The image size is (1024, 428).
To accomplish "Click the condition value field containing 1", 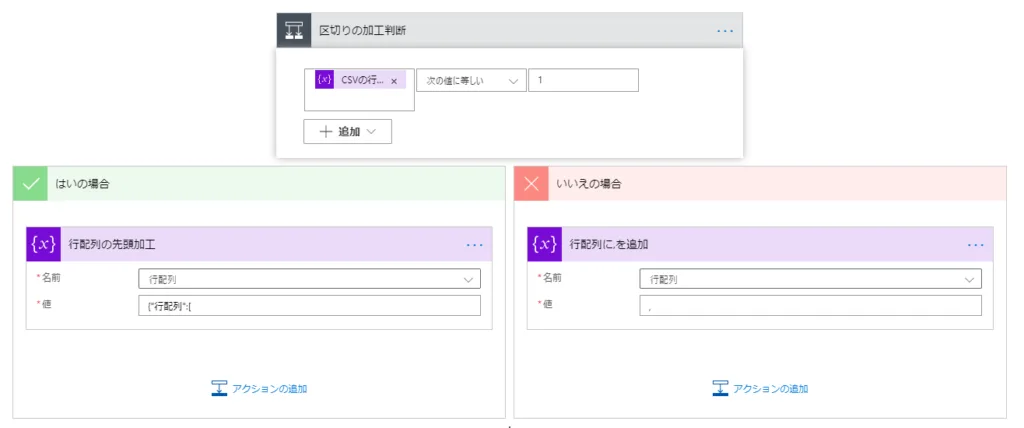I will click(x=583, y=80).
